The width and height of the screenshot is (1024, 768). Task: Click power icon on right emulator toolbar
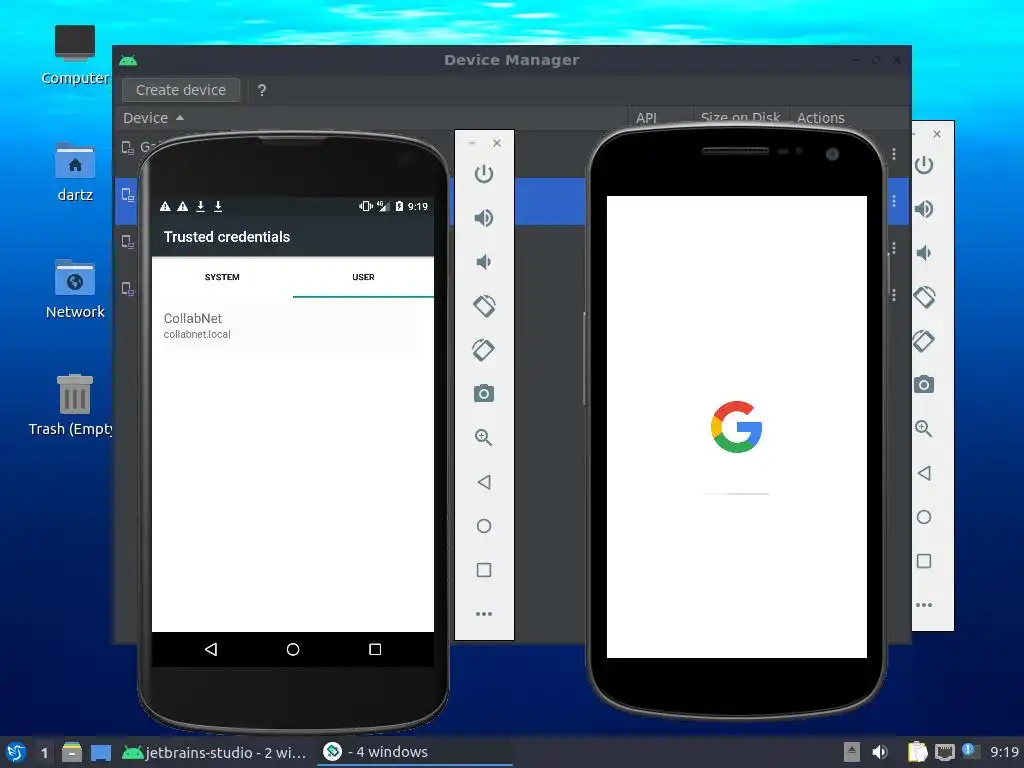pyautogui.click(x=923, y=165)
